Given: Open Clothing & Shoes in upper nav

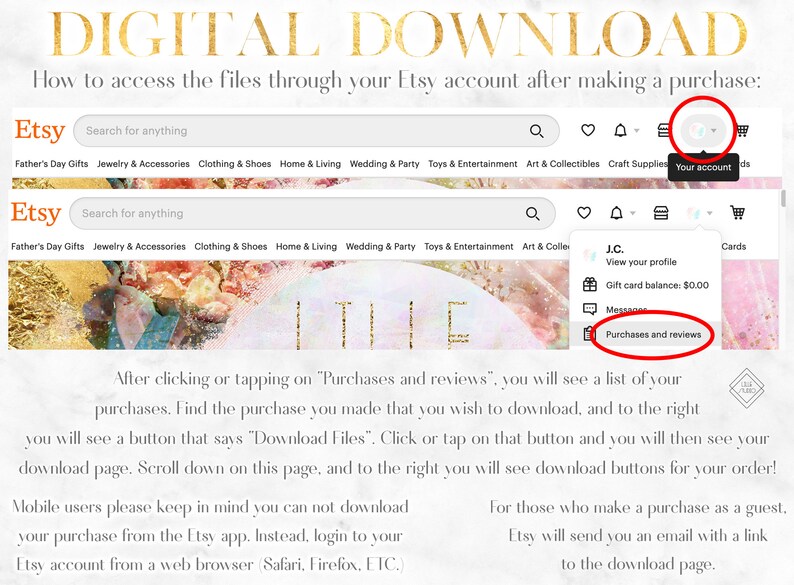Looking at the screenshot, I should click(234, 164).
